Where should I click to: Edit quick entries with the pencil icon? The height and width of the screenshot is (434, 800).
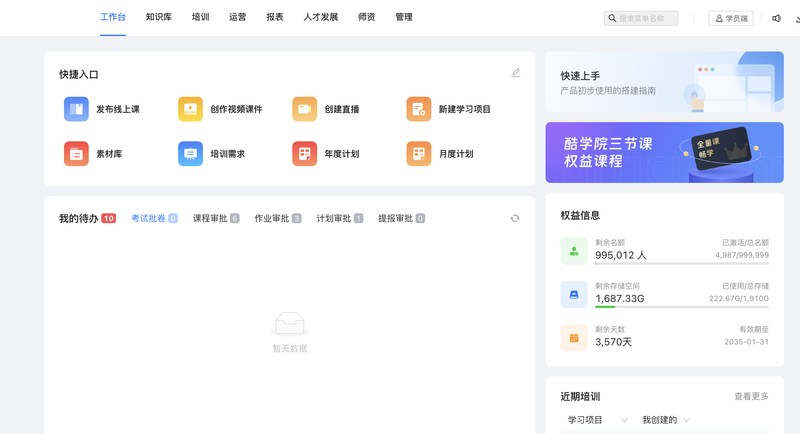515,73
